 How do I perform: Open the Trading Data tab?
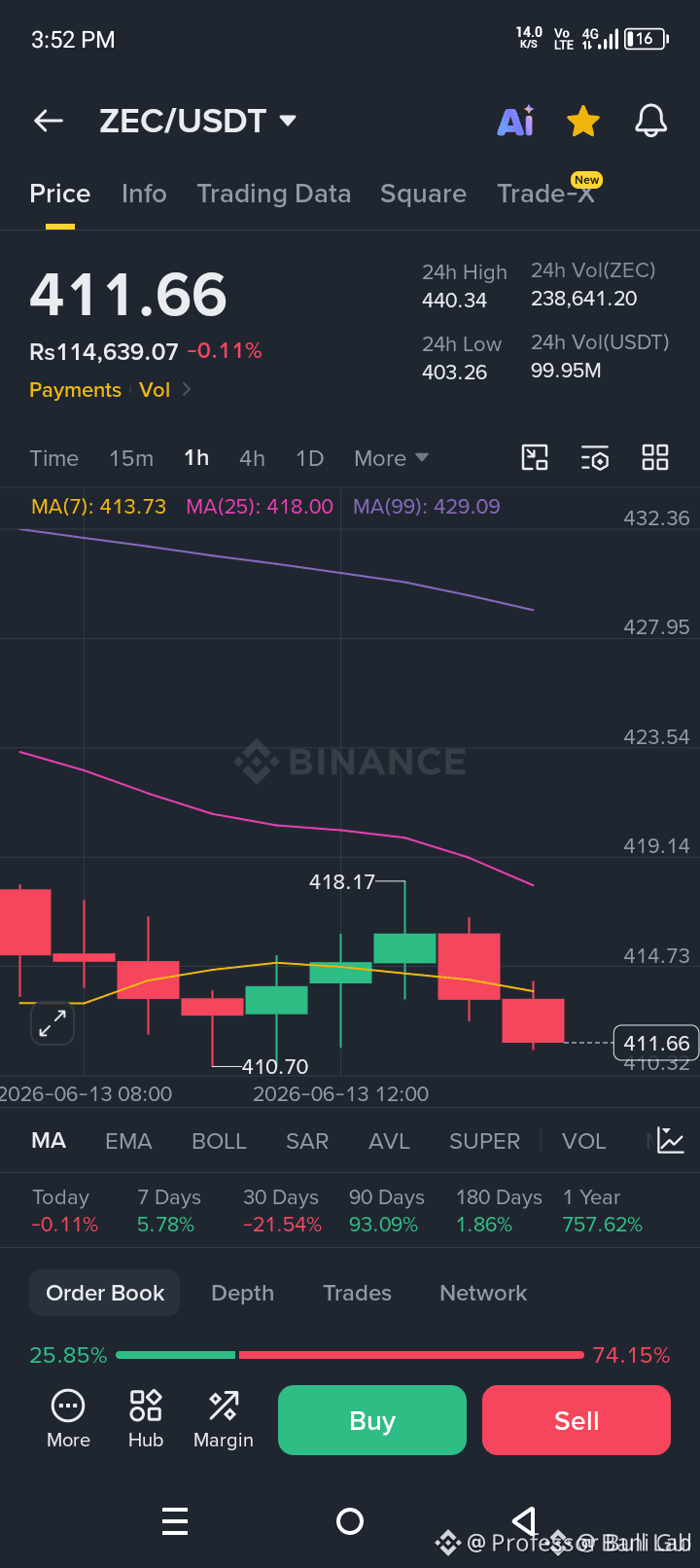point(274,194)
